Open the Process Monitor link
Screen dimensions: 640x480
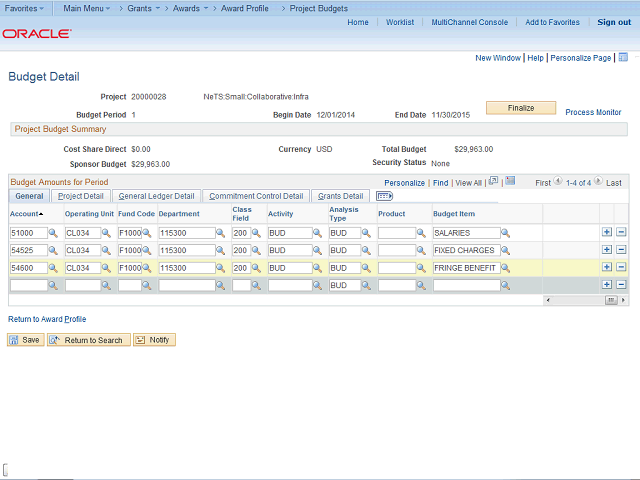(x=593, y=113)
